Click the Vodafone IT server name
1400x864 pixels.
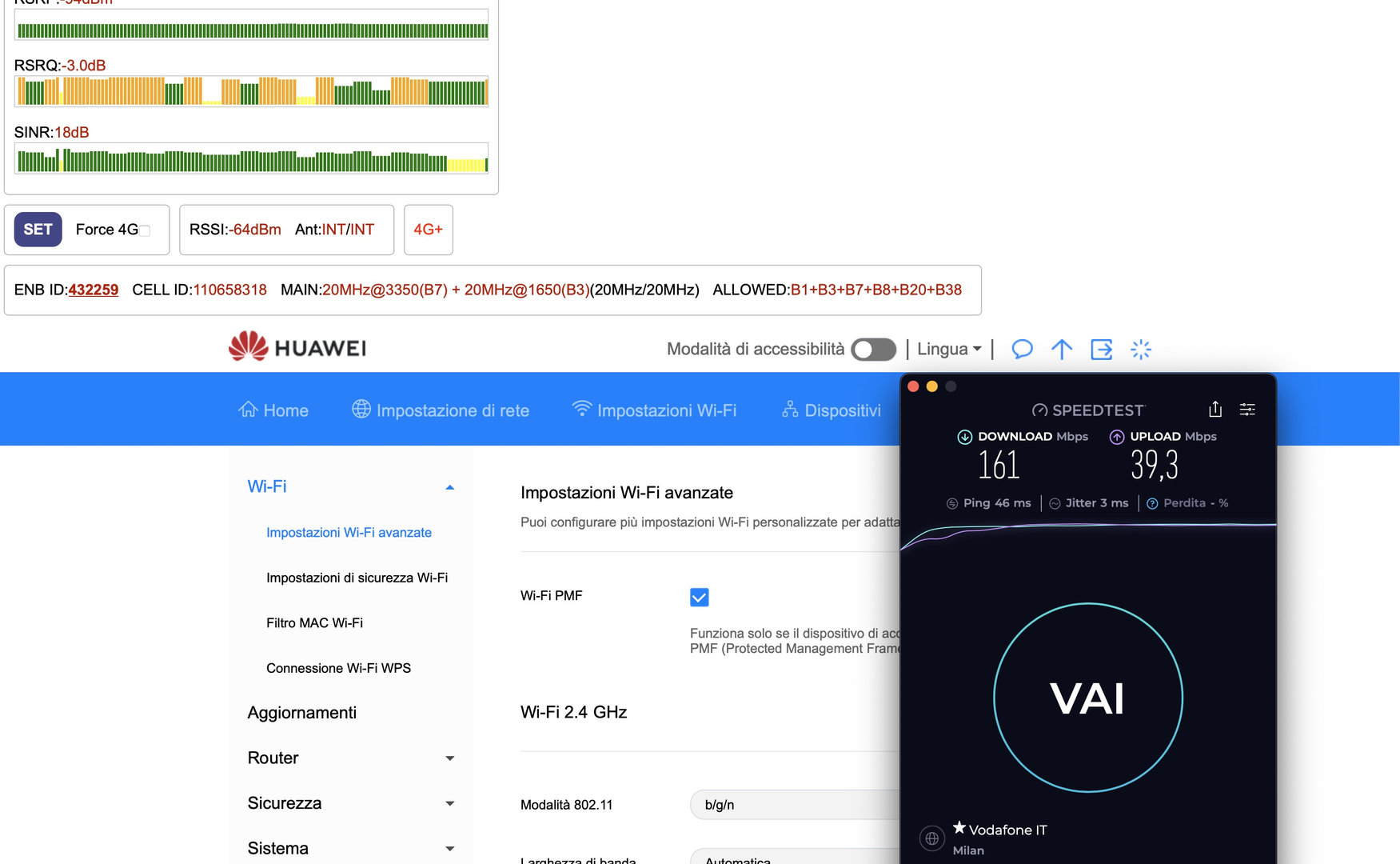point(1007,830)
